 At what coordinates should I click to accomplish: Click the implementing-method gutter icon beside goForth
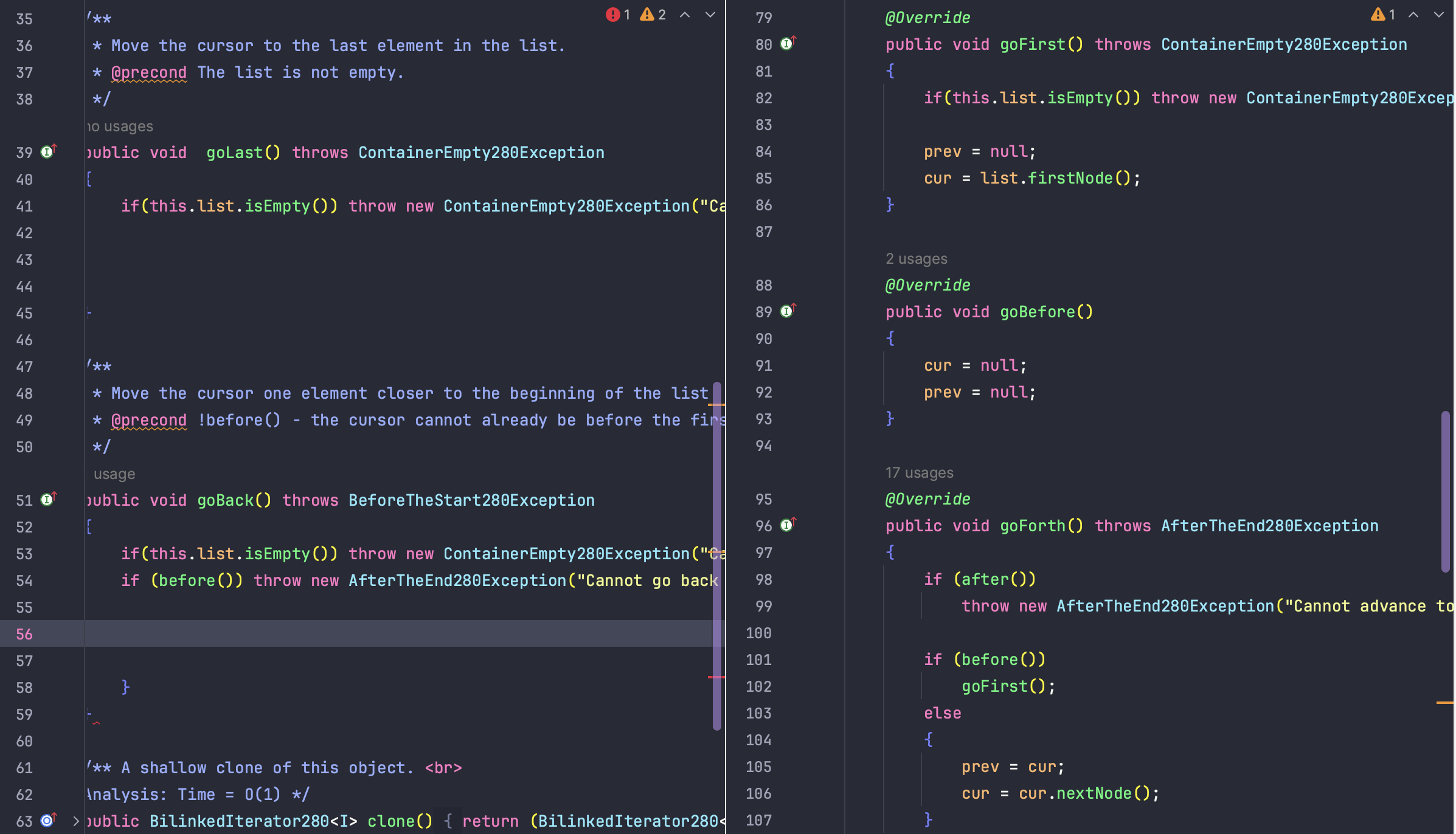tap(787, 524)
